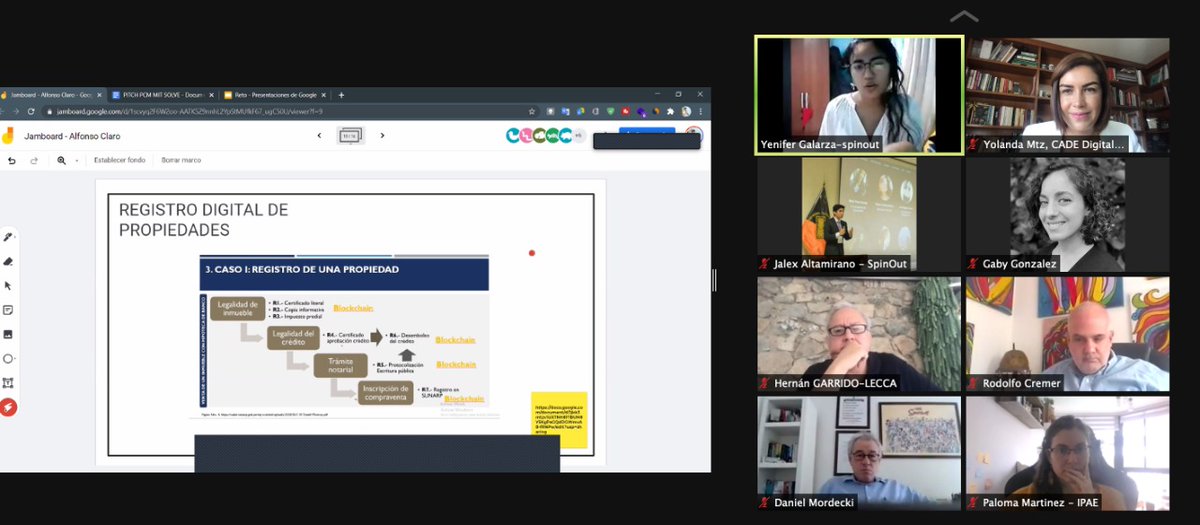Click the muted mic icon beside Gaby Gonzalez
The image size is (1200, 525).
[973, 264]
